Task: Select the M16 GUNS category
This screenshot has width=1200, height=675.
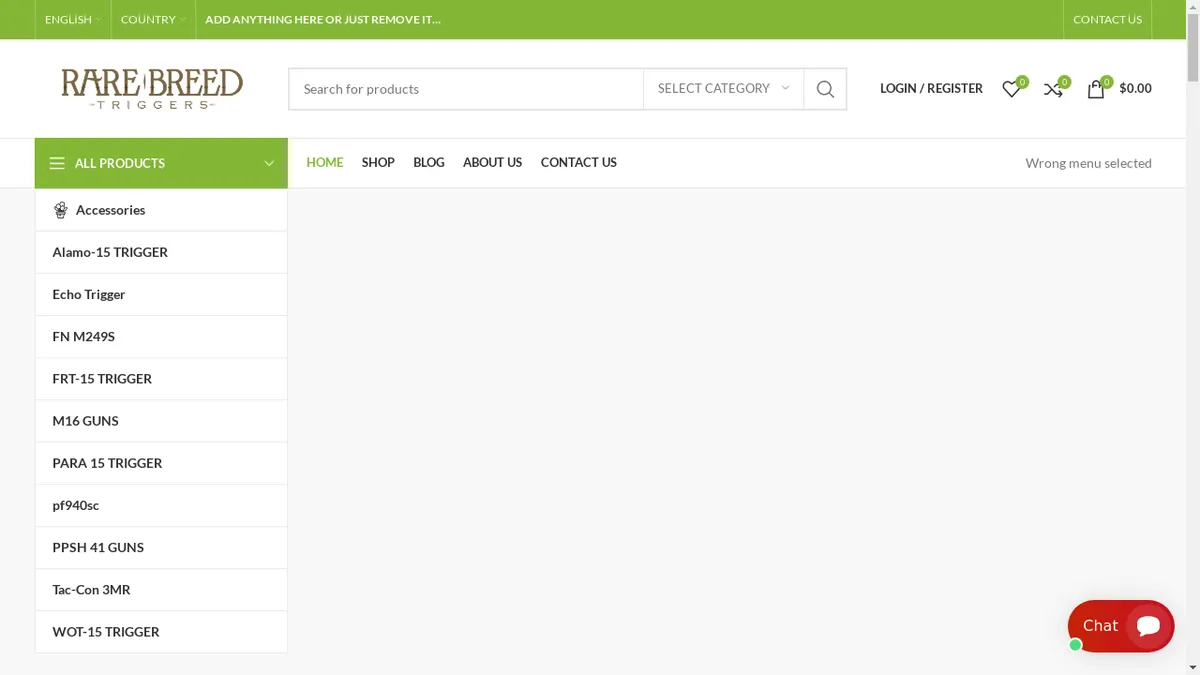Action: tap(161, 421)
